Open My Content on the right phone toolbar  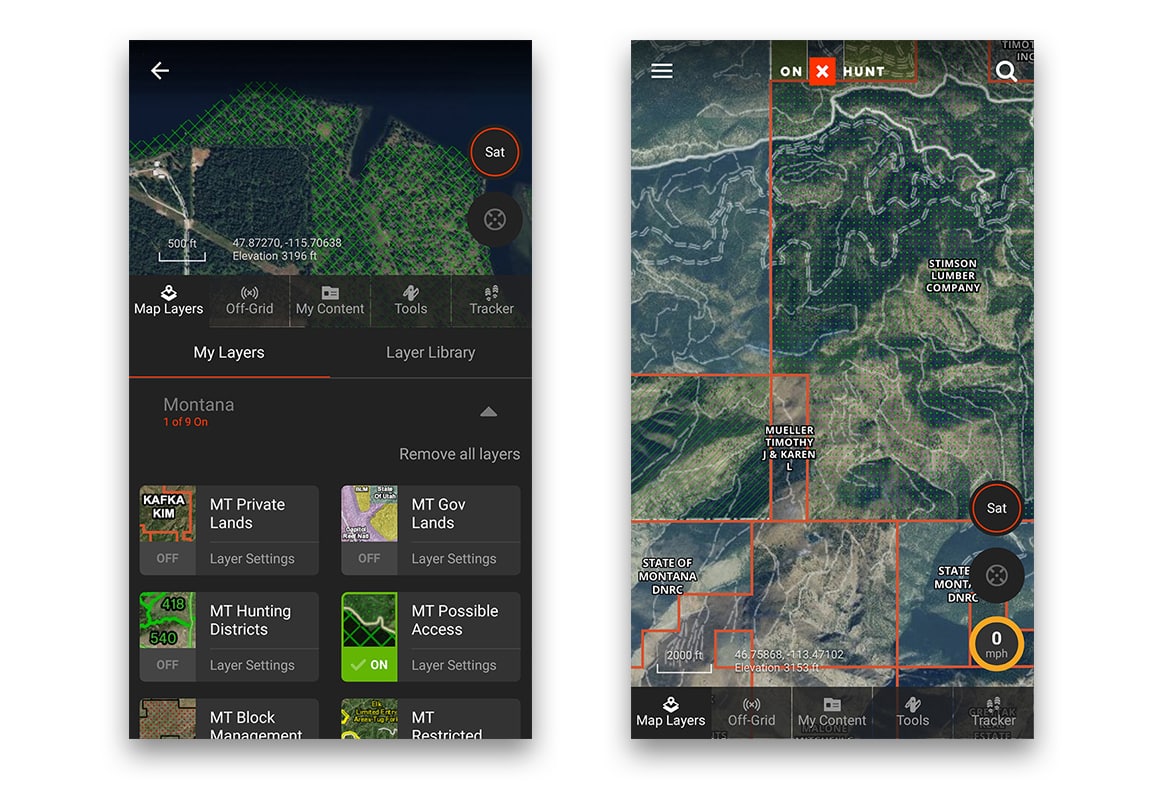[832, 712]
